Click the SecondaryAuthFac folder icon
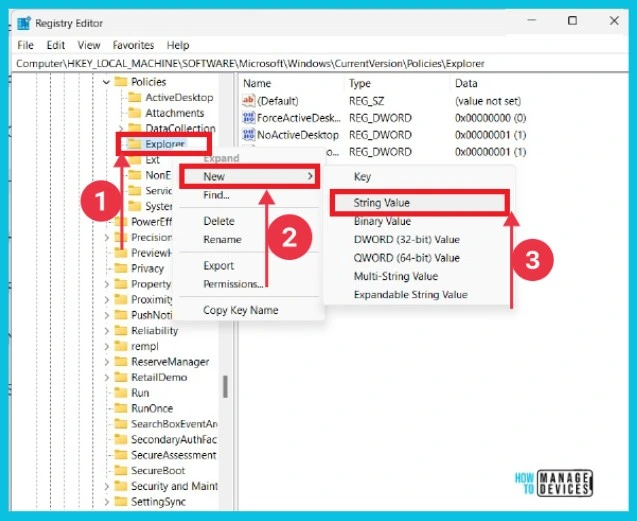Image resolution: width=637 pixels, height=521 pixels. pyautogui.click(x=121, y=439)
